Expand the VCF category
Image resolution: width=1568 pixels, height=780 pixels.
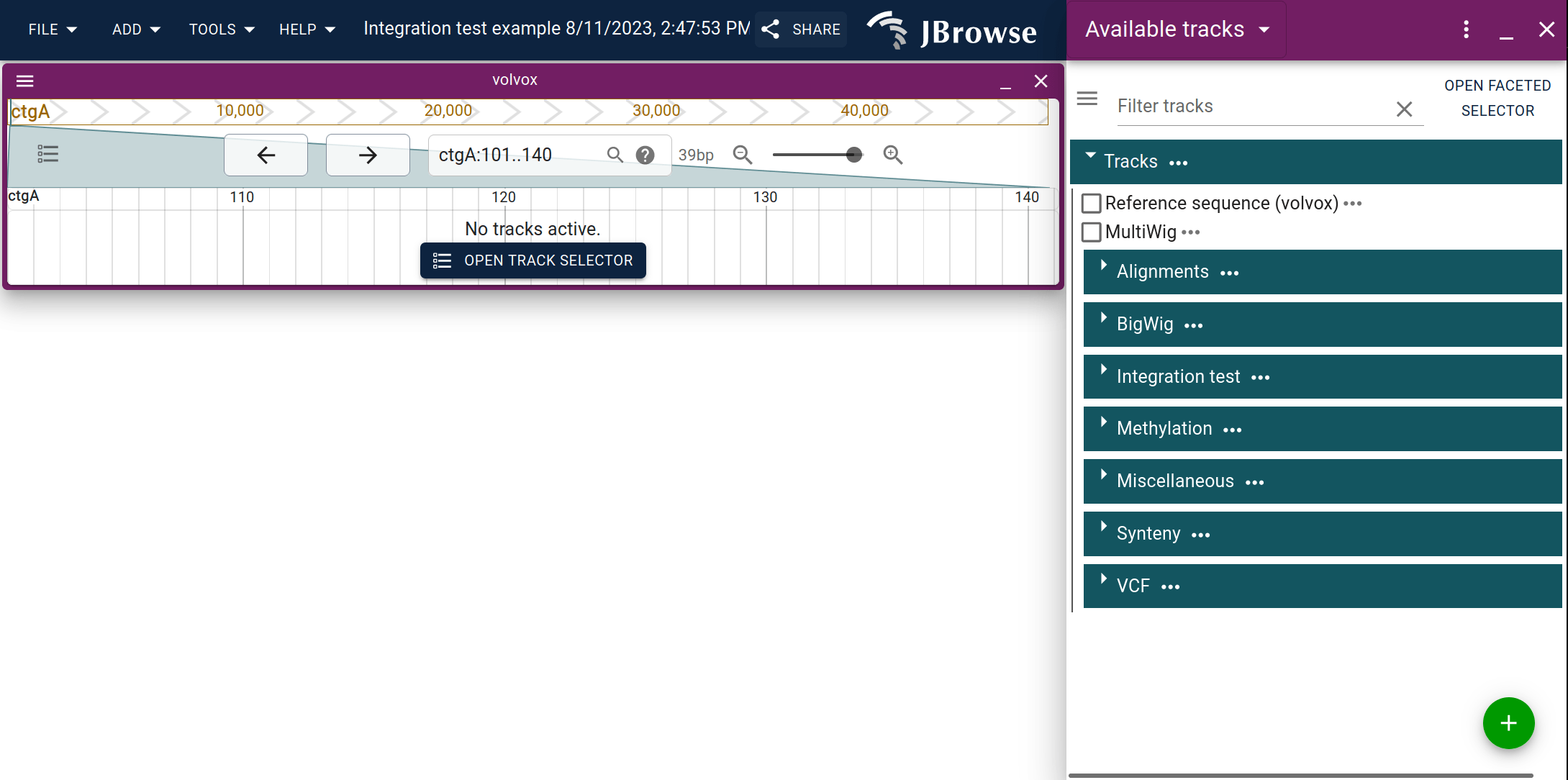pyautogui.click(x=1104, y=580)
